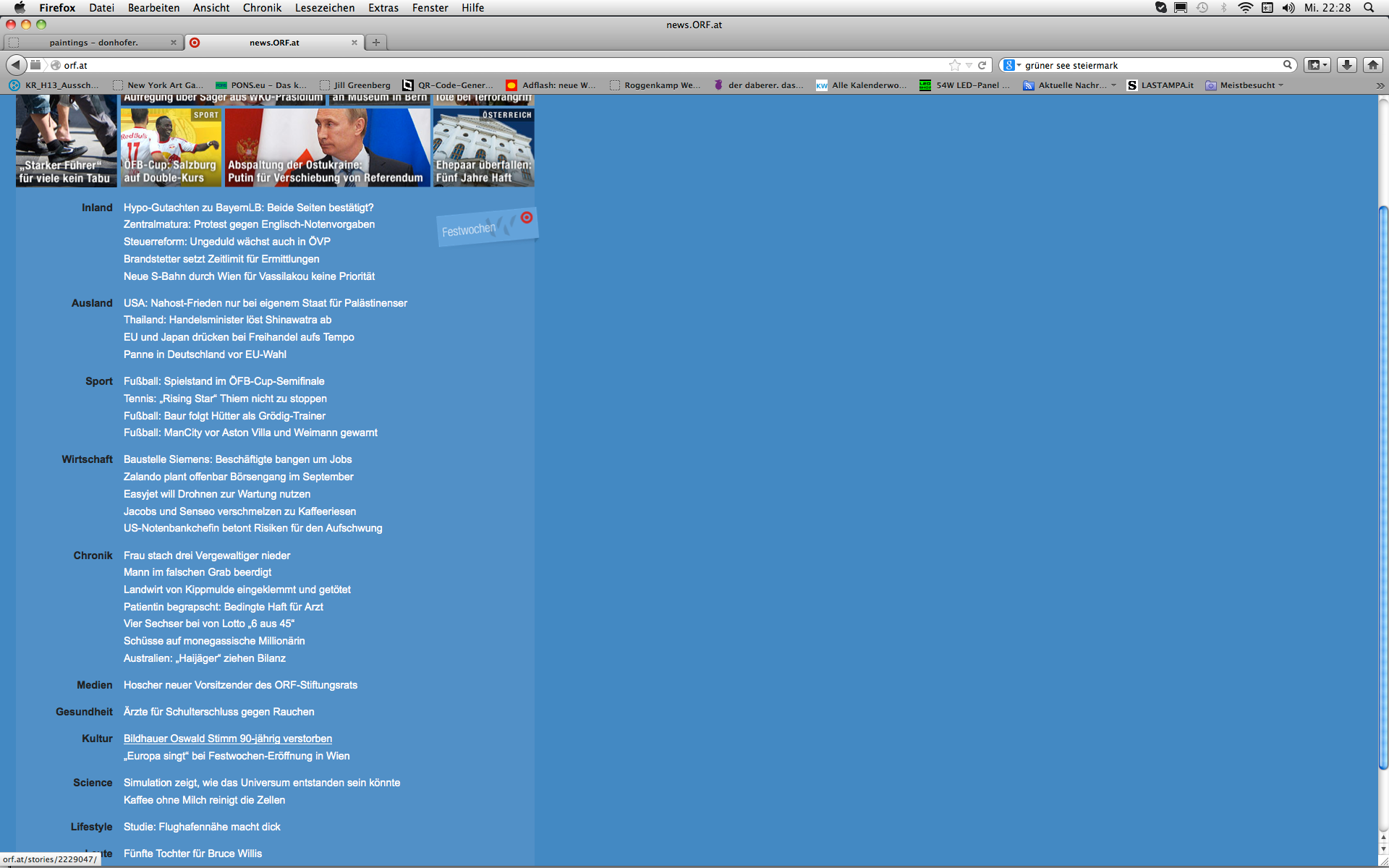
Task: Open the Bearbeiten menu
Action: tap(153, 7)
